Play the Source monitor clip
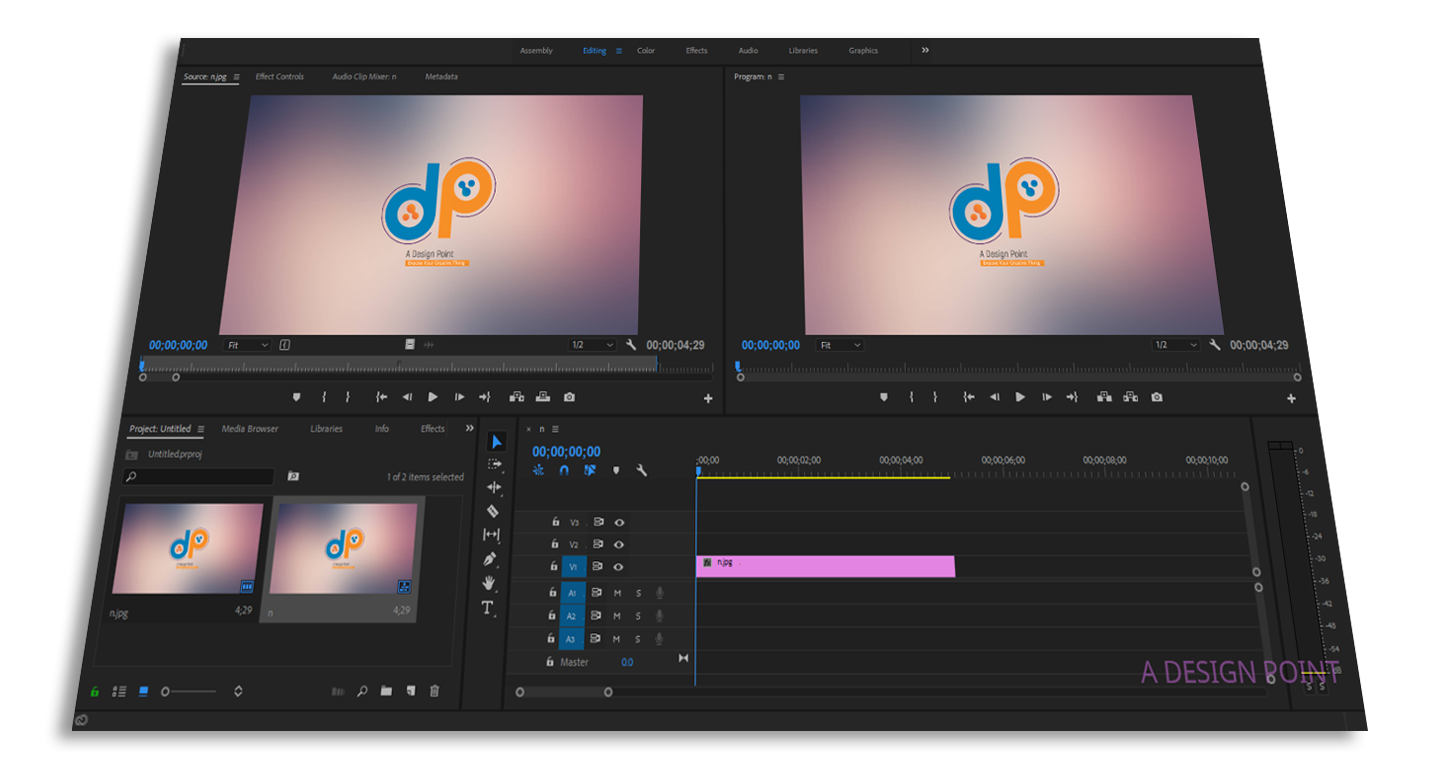Image resolution: width=1440 pixels, height=770 pixels. pyautogui.click(x=433, y=397)
